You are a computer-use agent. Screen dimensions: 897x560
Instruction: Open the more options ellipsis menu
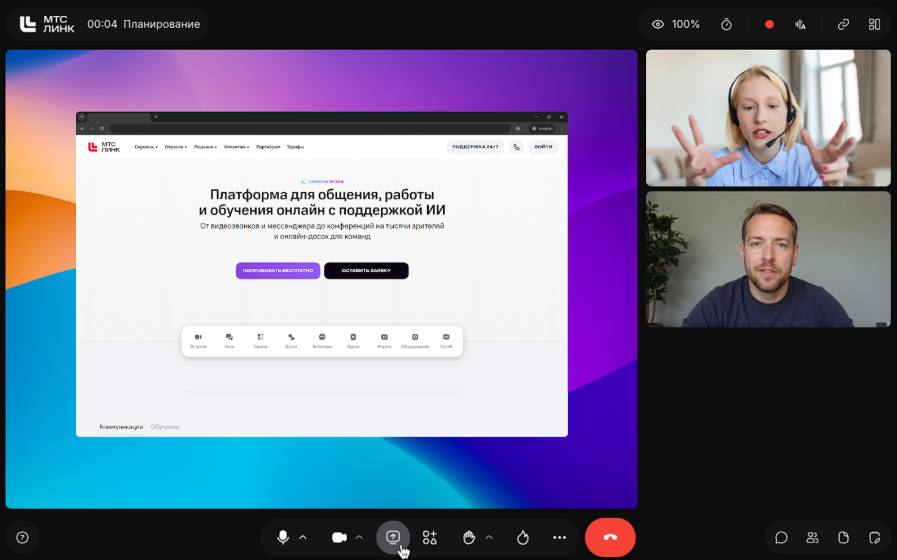[x=559, y=537]
